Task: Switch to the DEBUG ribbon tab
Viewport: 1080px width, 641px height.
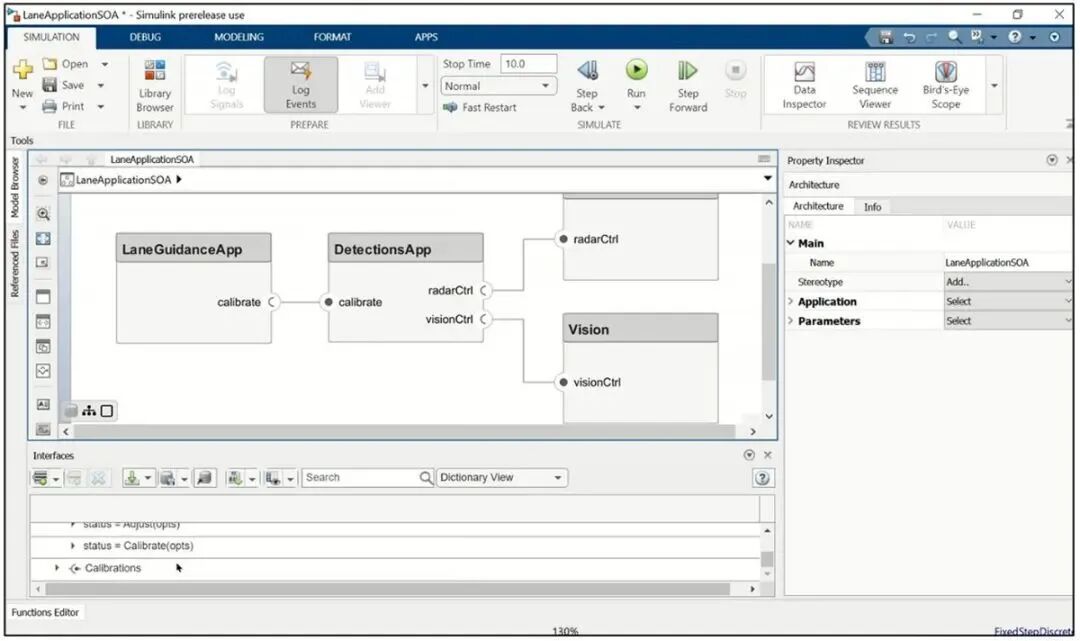Action: [x=145, y=37]
